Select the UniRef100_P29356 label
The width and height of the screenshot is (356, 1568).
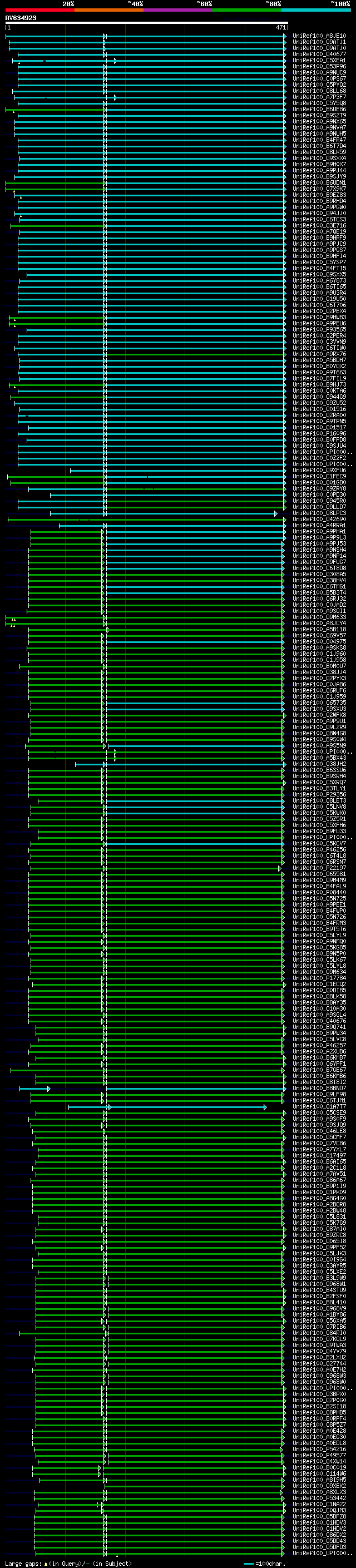tap(319, 794)
